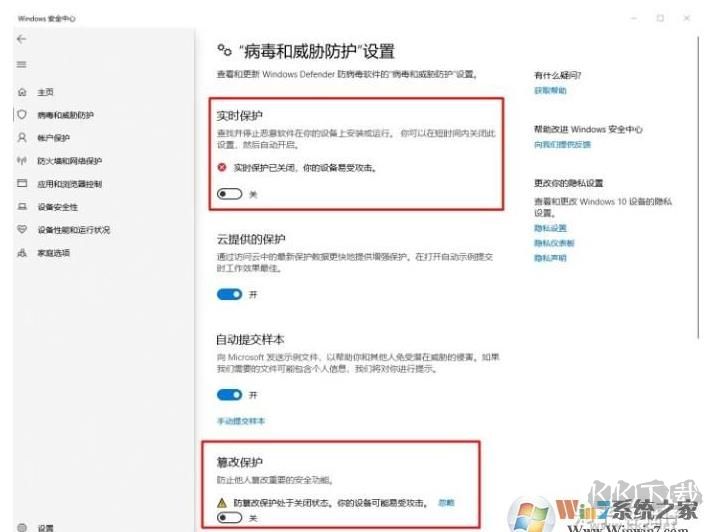This screenshot has height=532, width=704.
Task: Click the 获取帮助 link
Action: click(x=550, y=91)
